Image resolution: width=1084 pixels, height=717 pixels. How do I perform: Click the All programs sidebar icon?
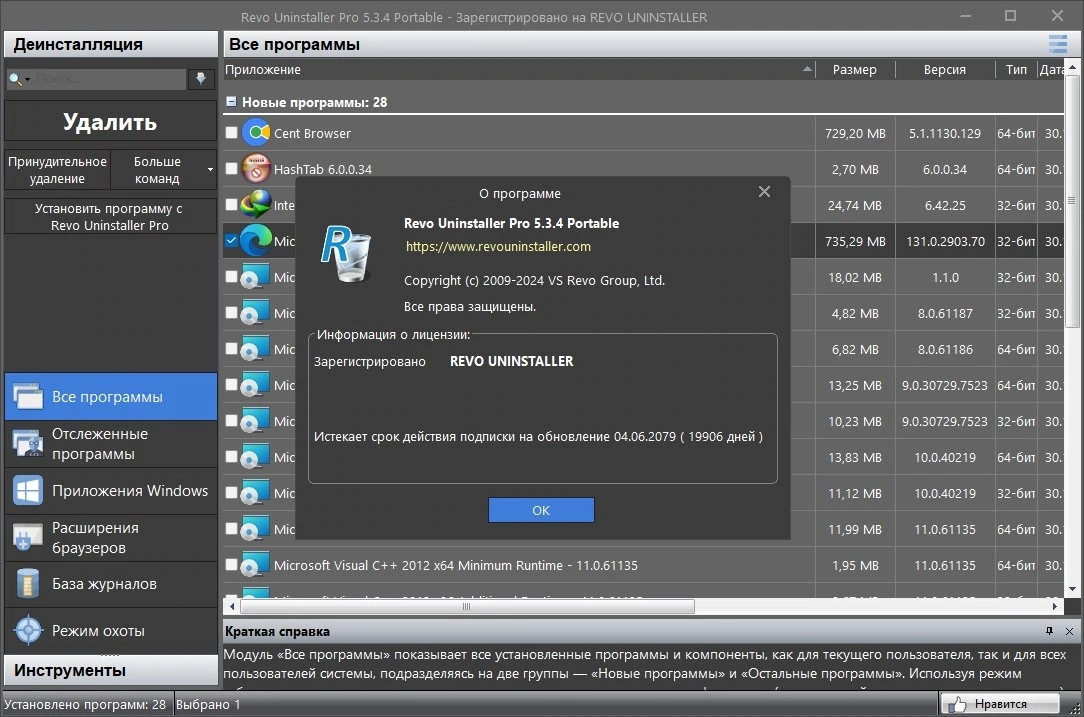pos(28,397)
